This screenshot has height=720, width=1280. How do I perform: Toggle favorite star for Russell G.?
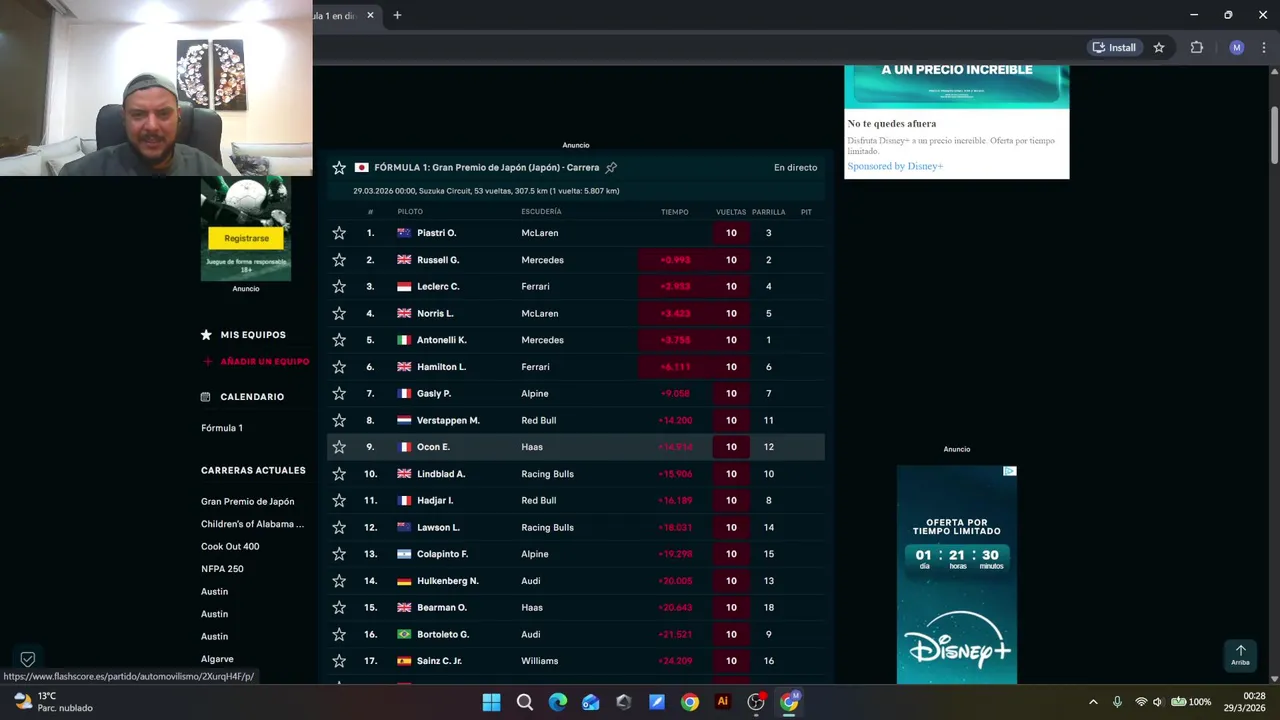339,260
